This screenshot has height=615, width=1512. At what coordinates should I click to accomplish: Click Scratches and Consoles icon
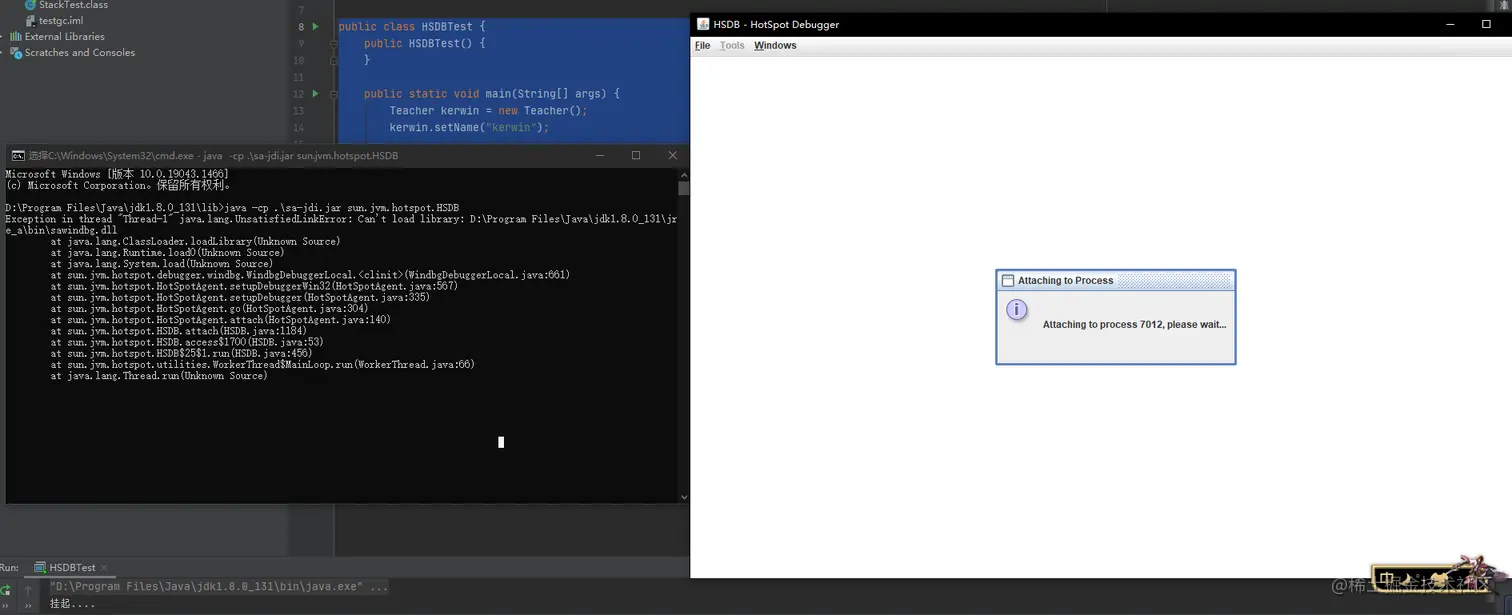click(15, 52)
